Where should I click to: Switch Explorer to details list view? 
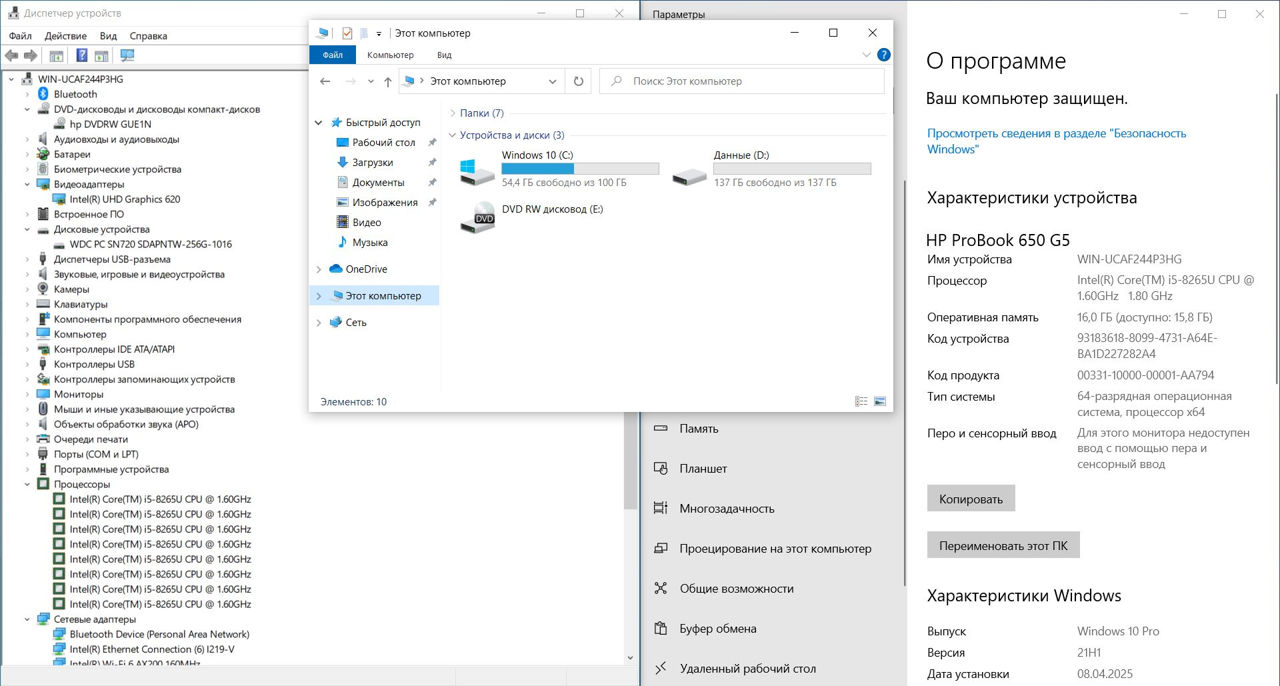pos(861,402)
